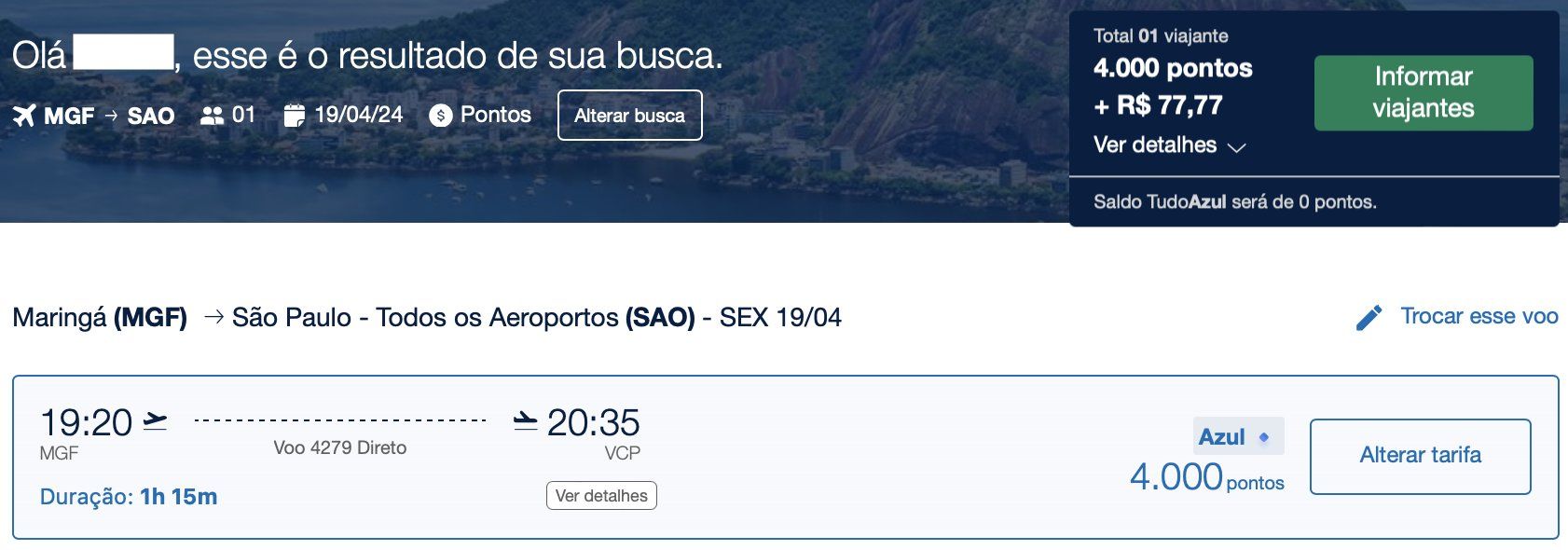Image resolution: width=1568 pixels, height=550 pixels.
Task: Click the Trocar esse voo link
Action: (1479, 317)
